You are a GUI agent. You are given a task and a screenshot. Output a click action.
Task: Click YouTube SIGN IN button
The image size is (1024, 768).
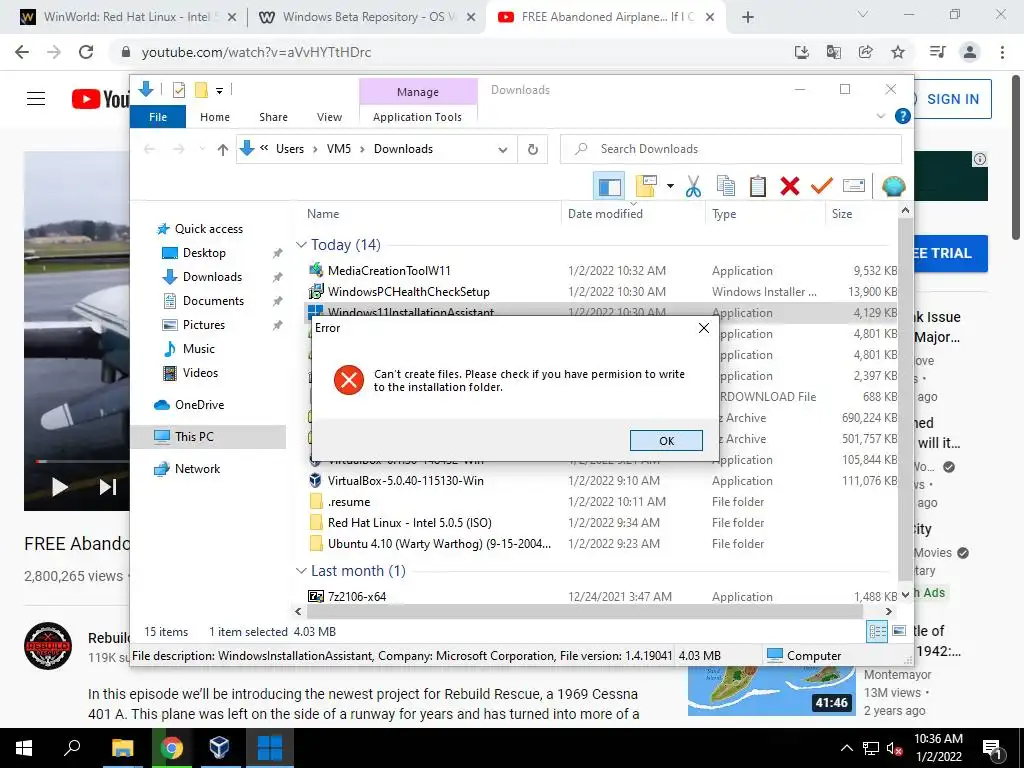pos(952,99)
